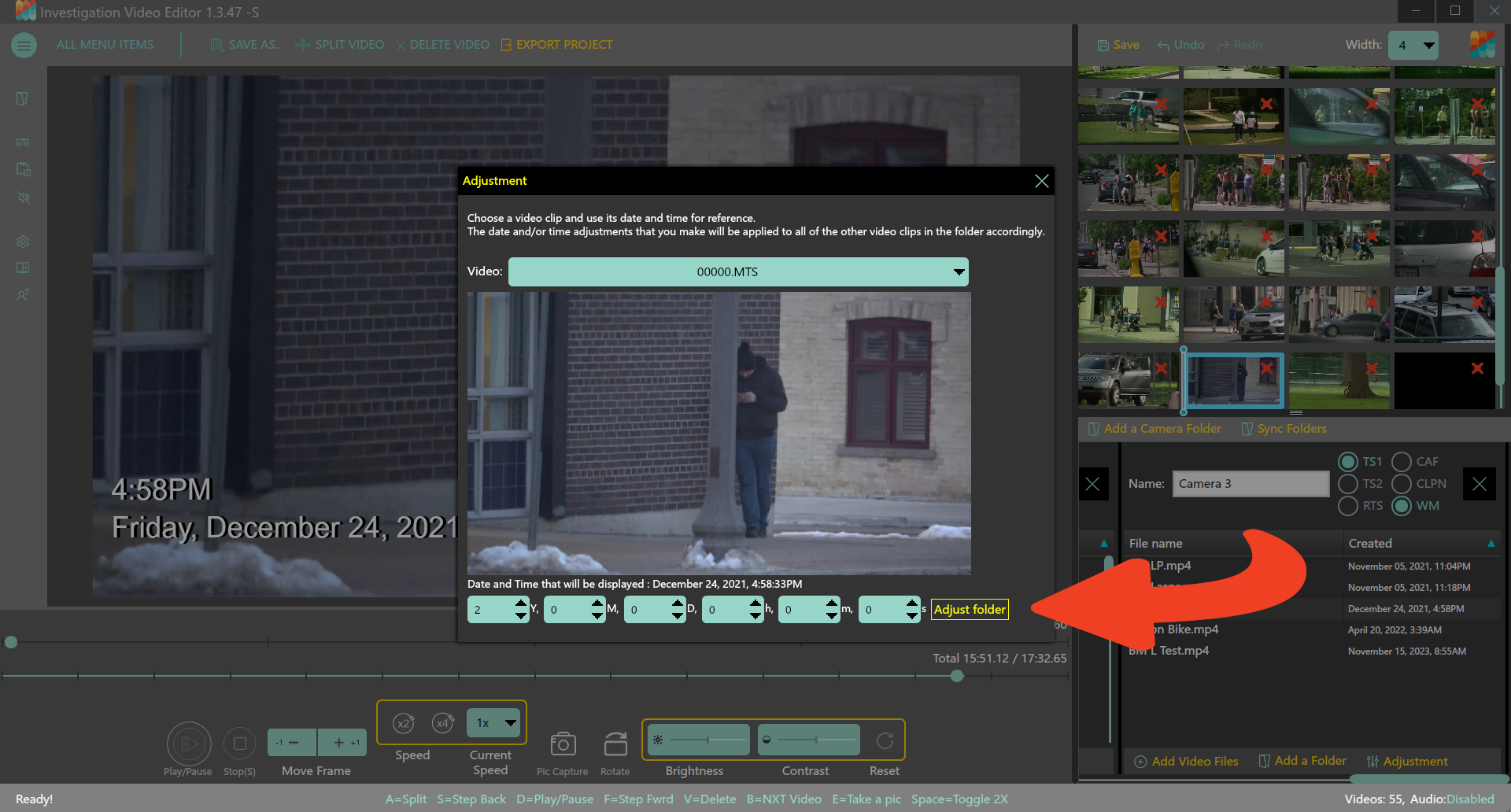Open Adjustment at bottom right

1407,762
